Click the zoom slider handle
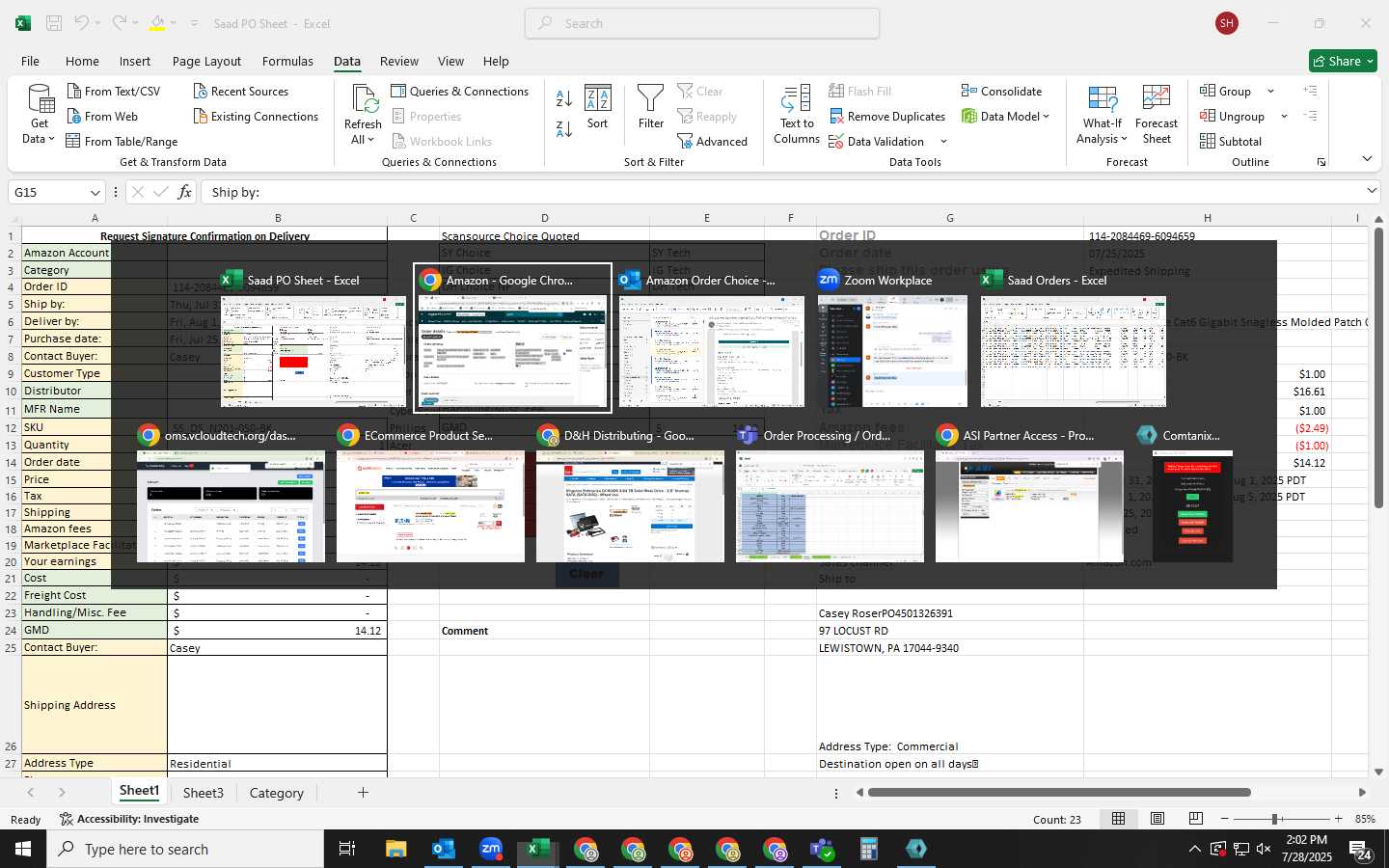 pyautogui.click(x=1275, y=819)
